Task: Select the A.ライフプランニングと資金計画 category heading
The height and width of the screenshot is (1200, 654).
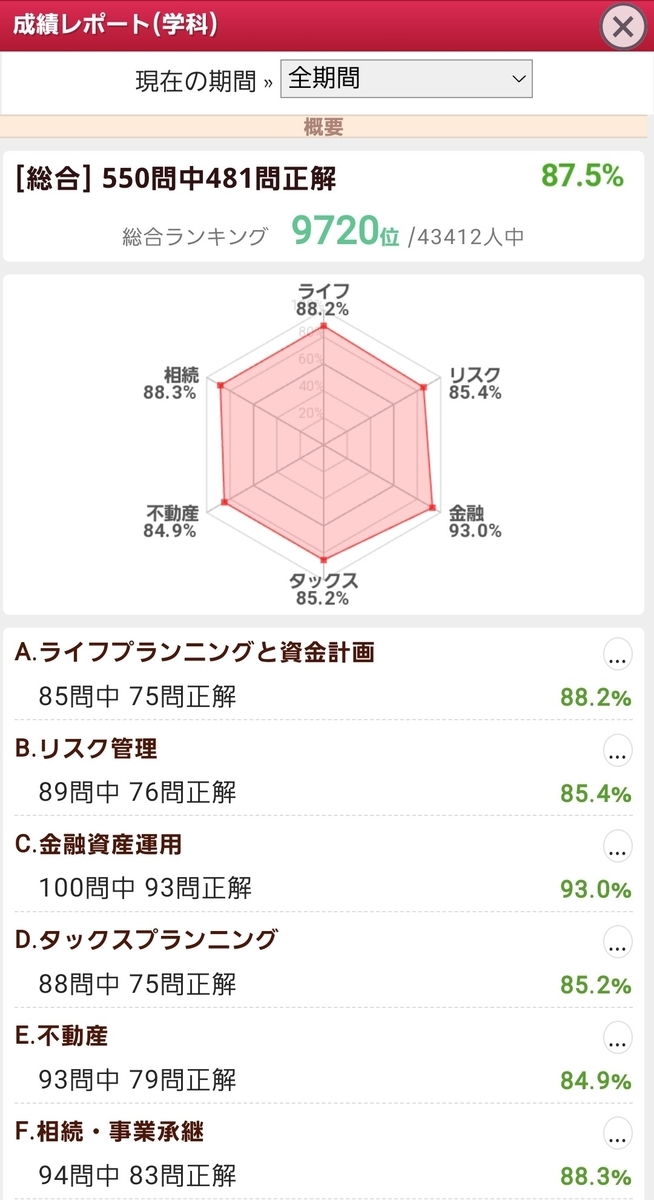Action: (195, 653)
